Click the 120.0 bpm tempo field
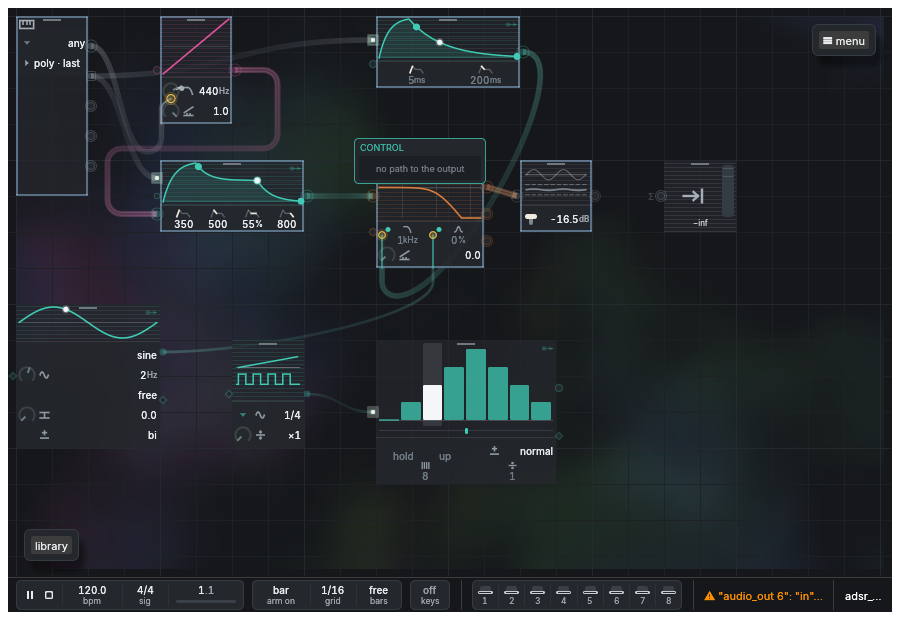900x620 pixels. click(92, 595)
